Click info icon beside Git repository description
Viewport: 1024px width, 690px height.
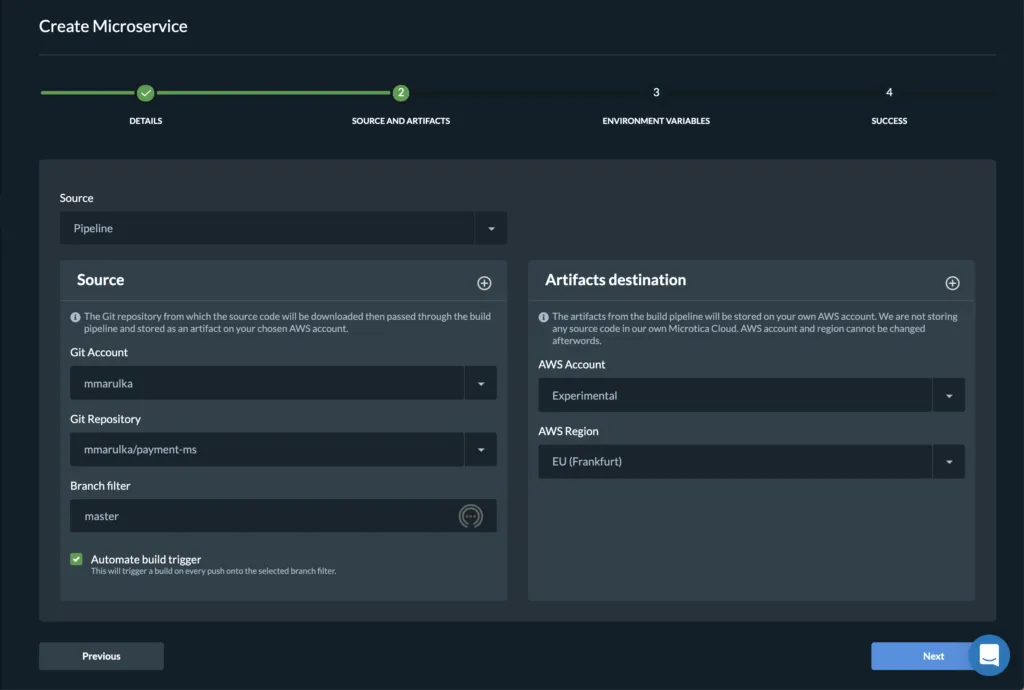pos(75,317)
